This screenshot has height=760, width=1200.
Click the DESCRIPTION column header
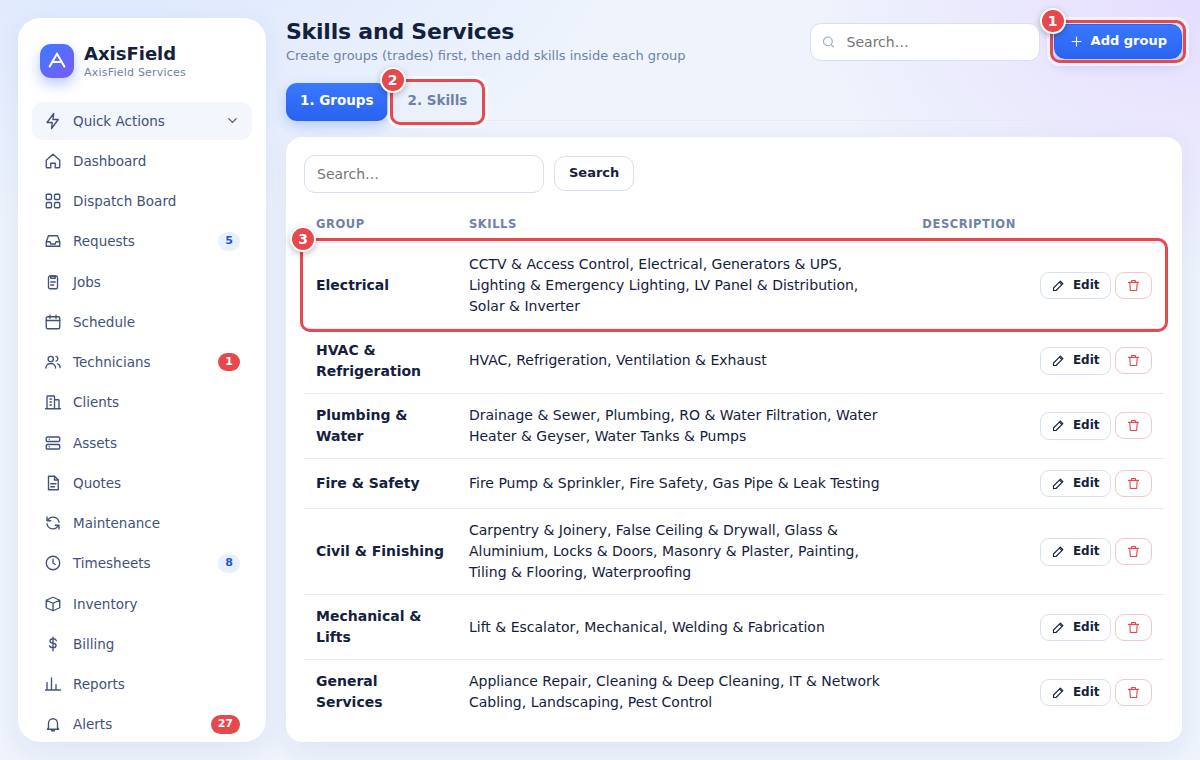(969, 224)
